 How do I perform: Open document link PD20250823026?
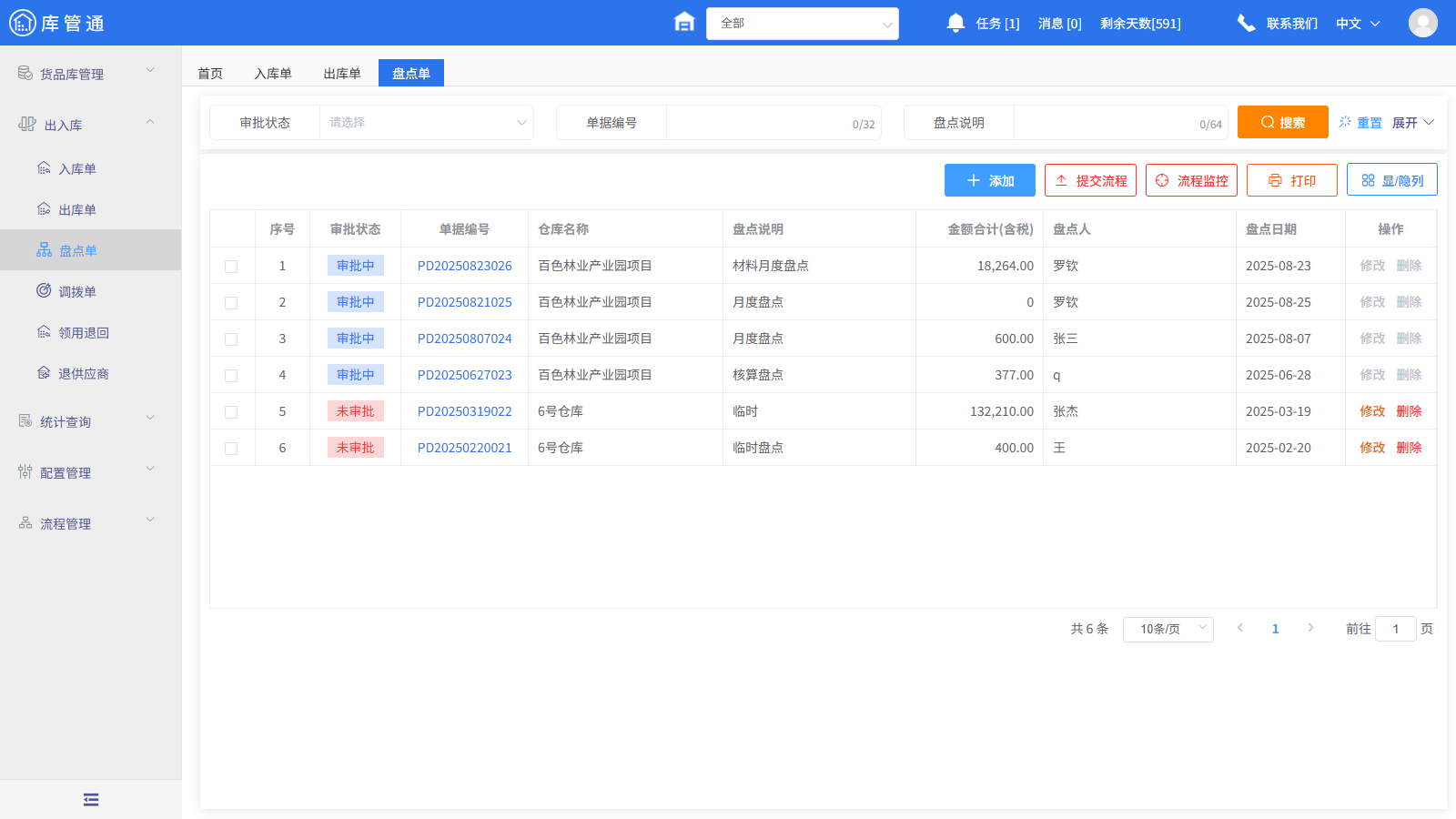tap(465, 266)
